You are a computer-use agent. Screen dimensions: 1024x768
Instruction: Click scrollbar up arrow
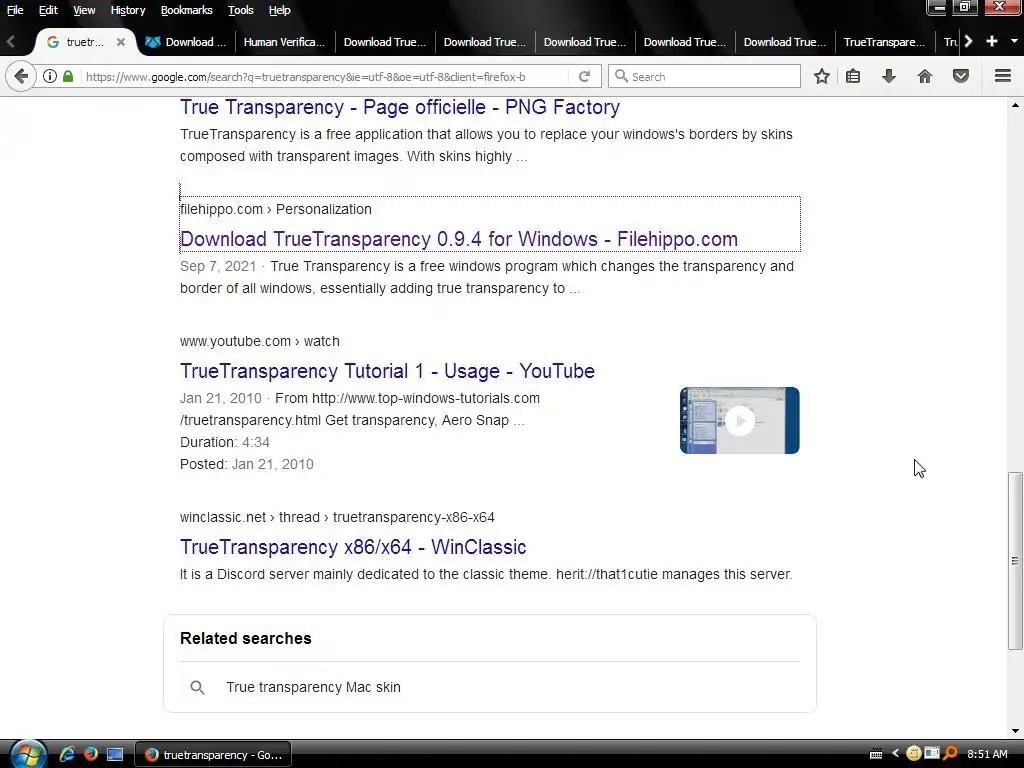coord(1014,104)
